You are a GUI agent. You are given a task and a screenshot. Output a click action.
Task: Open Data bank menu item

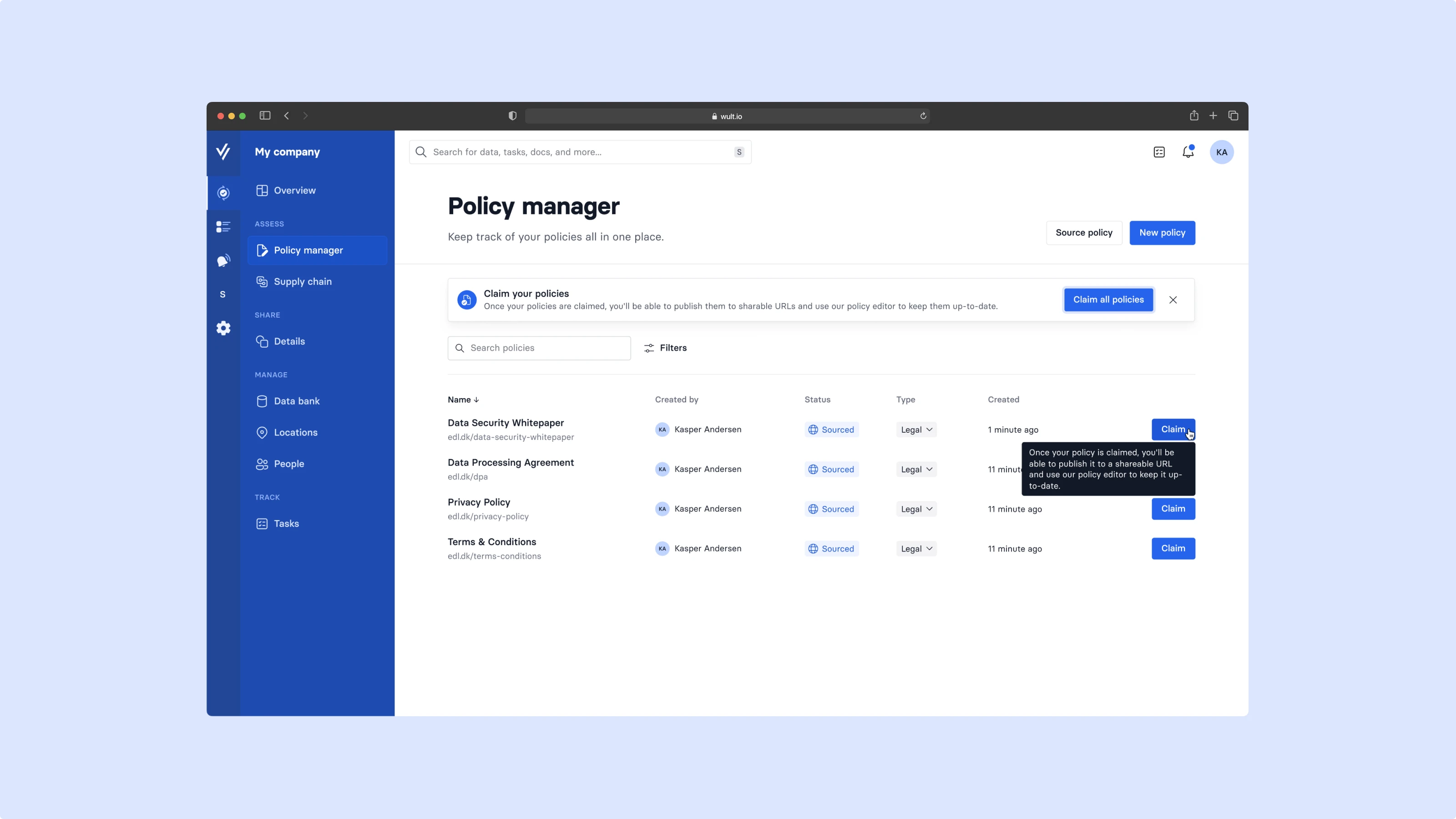(296, 401)
